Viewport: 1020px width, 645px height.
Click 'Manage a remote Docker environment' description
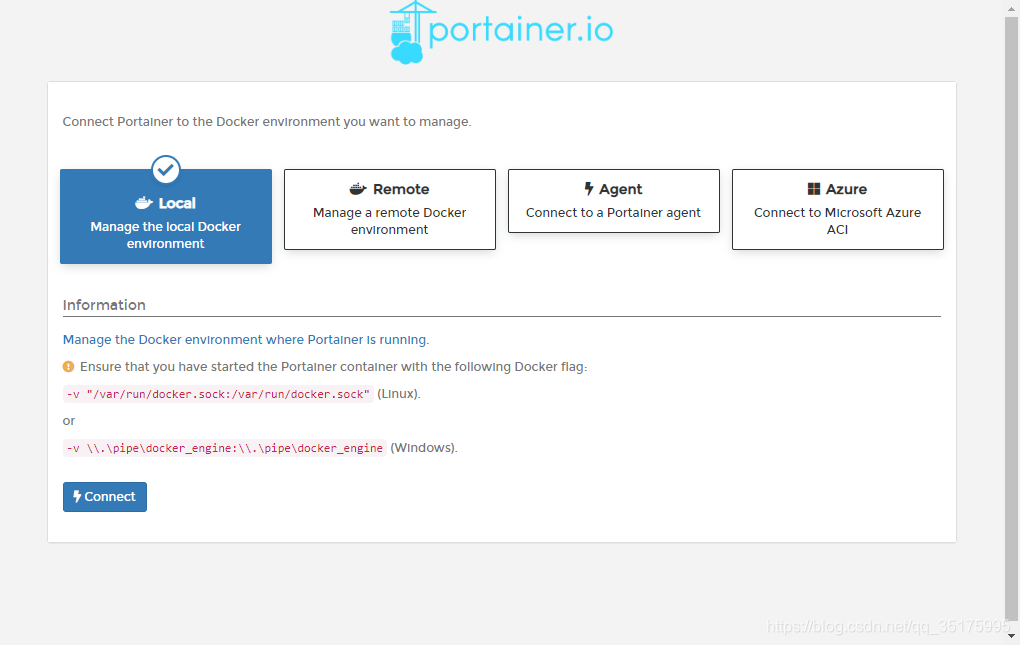390,221
